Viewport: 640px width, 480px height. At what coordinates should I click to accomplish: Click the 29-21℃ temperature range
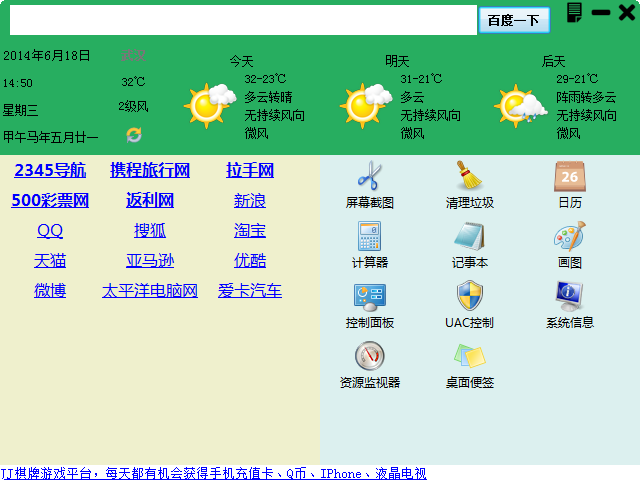(577, 79)
